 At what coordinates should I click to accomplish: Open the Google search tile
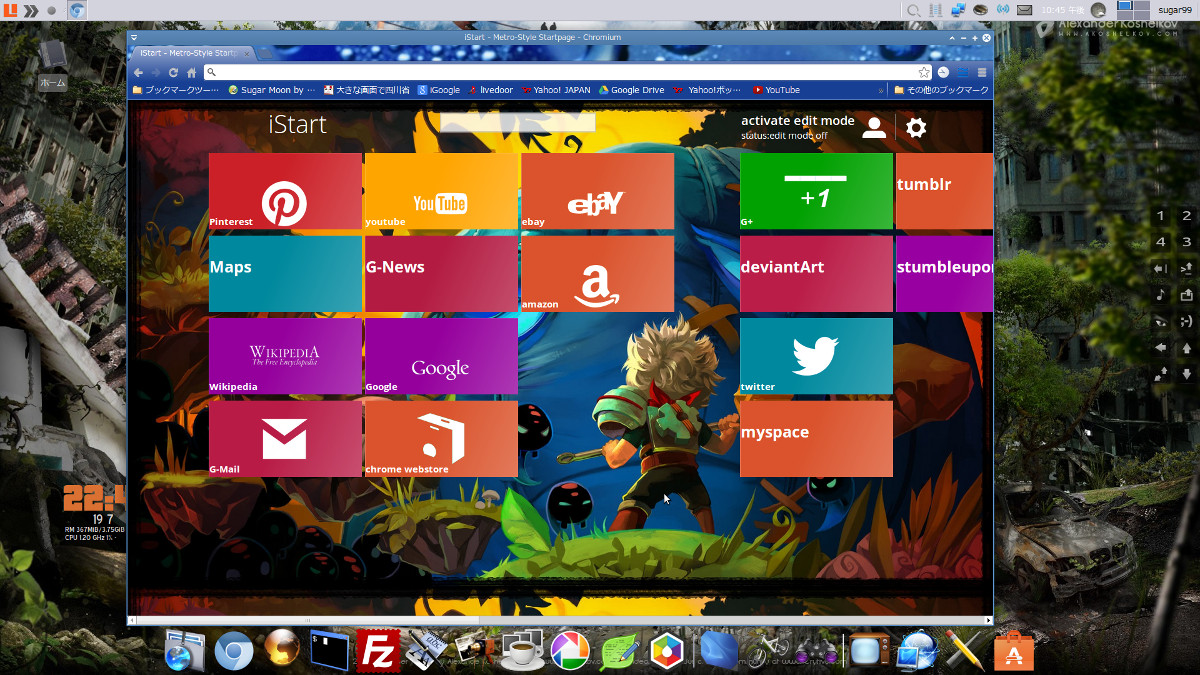point(441,356)
